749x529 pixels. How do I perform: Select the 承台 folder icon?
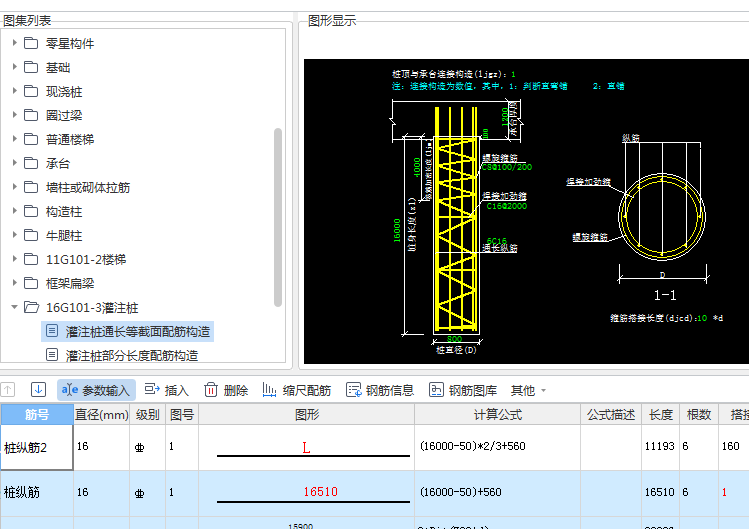(x=31, y=163)
